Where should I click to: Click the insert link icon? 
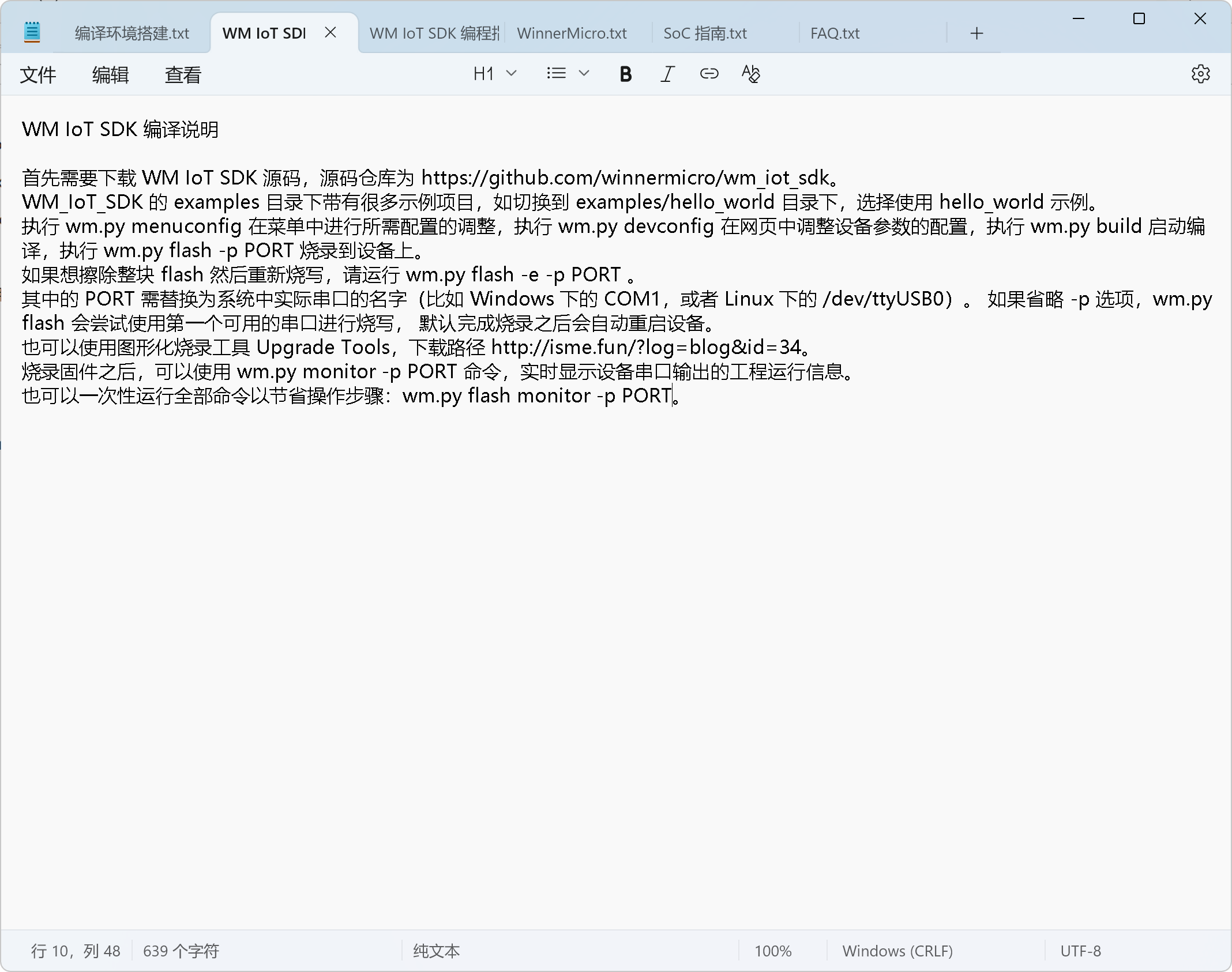pyautogui.click(x=709, y=74)
